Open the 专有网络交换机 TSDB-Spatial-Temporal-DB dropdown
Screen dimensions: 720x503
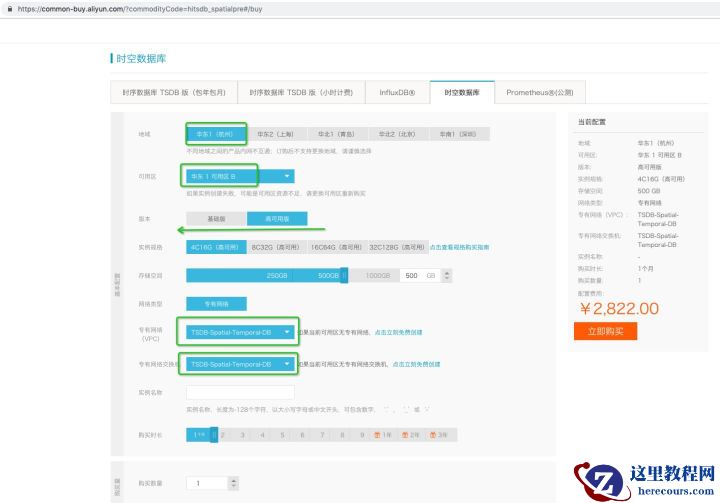click(240, 364)
